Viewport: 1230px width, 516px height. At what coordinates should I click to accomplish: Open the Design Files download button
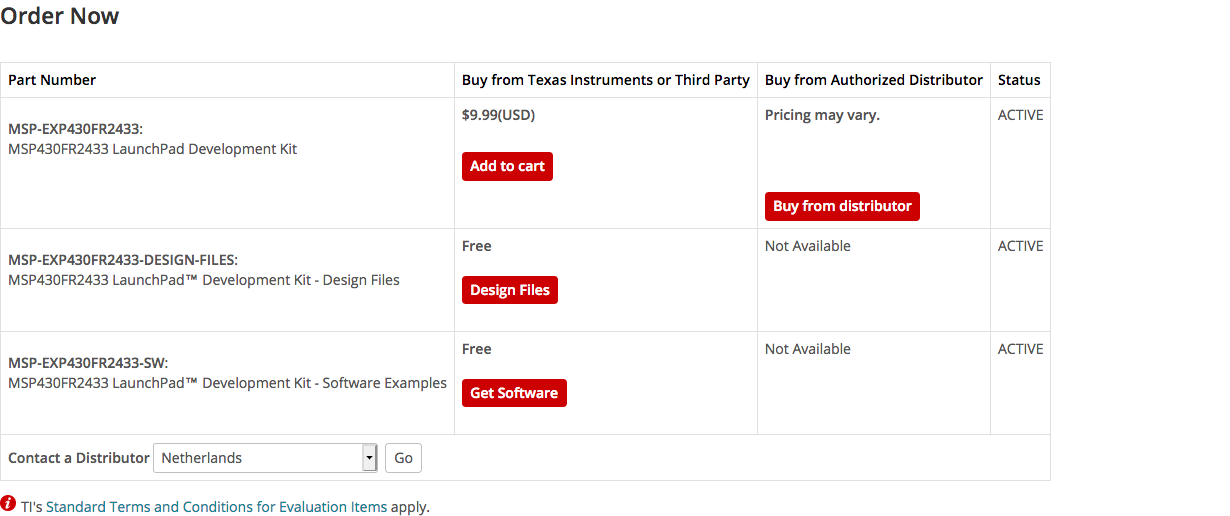tap(510, 290)
